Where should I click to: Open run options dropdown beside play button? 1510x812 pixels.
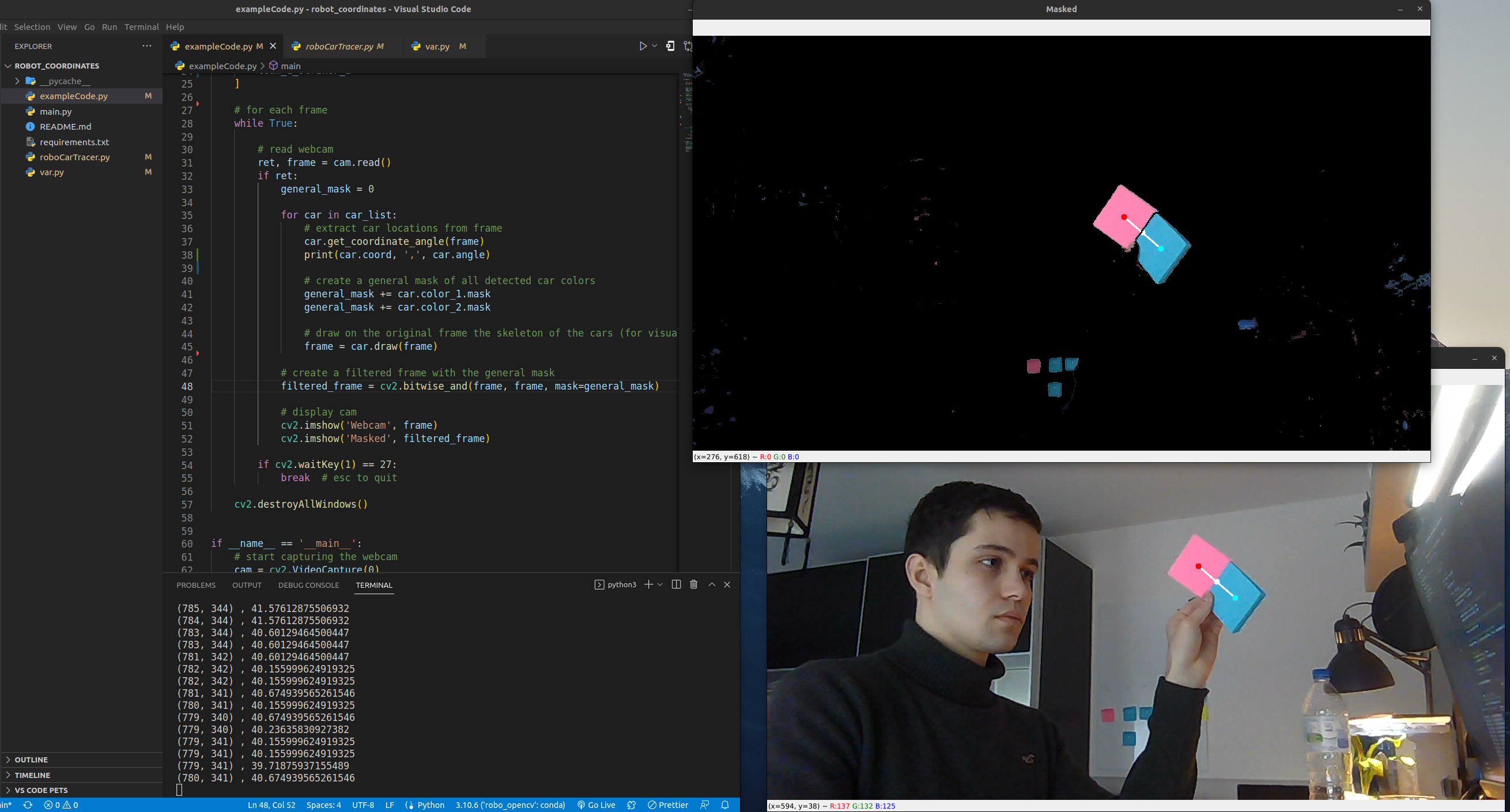click(655, 46)
